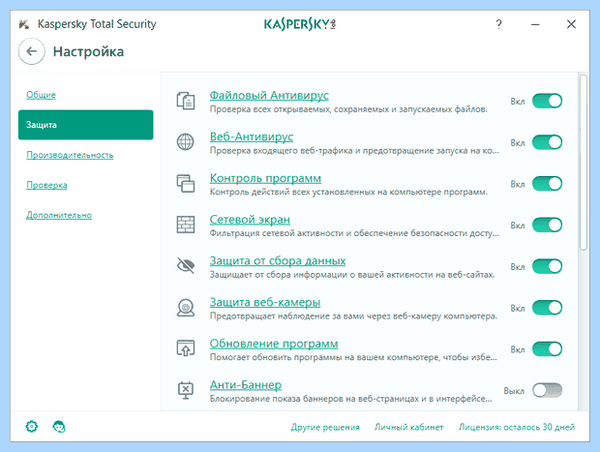
Task: Click the Анти-Баннер blocked banner icon
Action: click(186, 390)
